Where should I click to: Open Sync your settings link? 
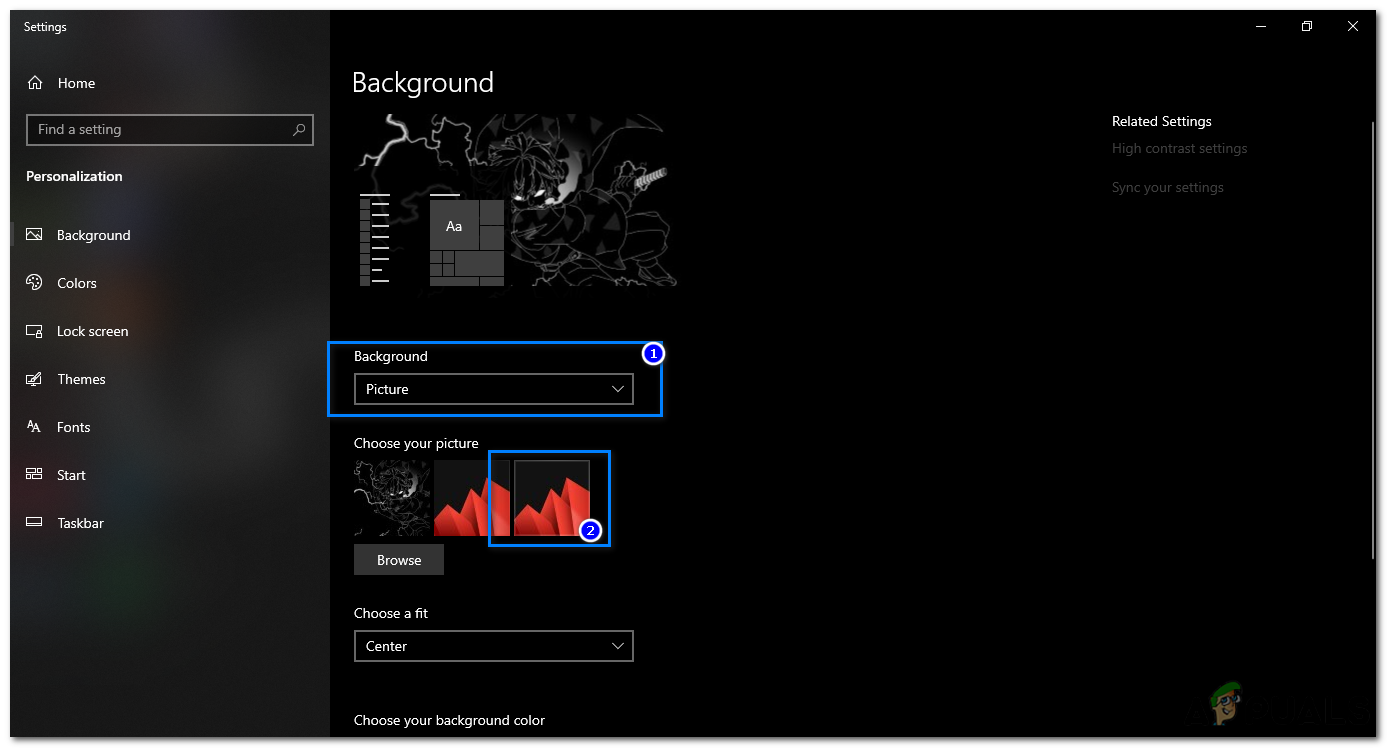[x=1167, y=187]
